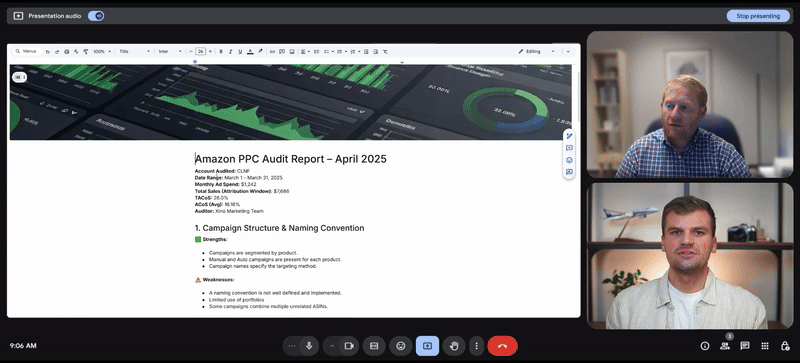Open meeting details info icon

click(x=705, y=346)
